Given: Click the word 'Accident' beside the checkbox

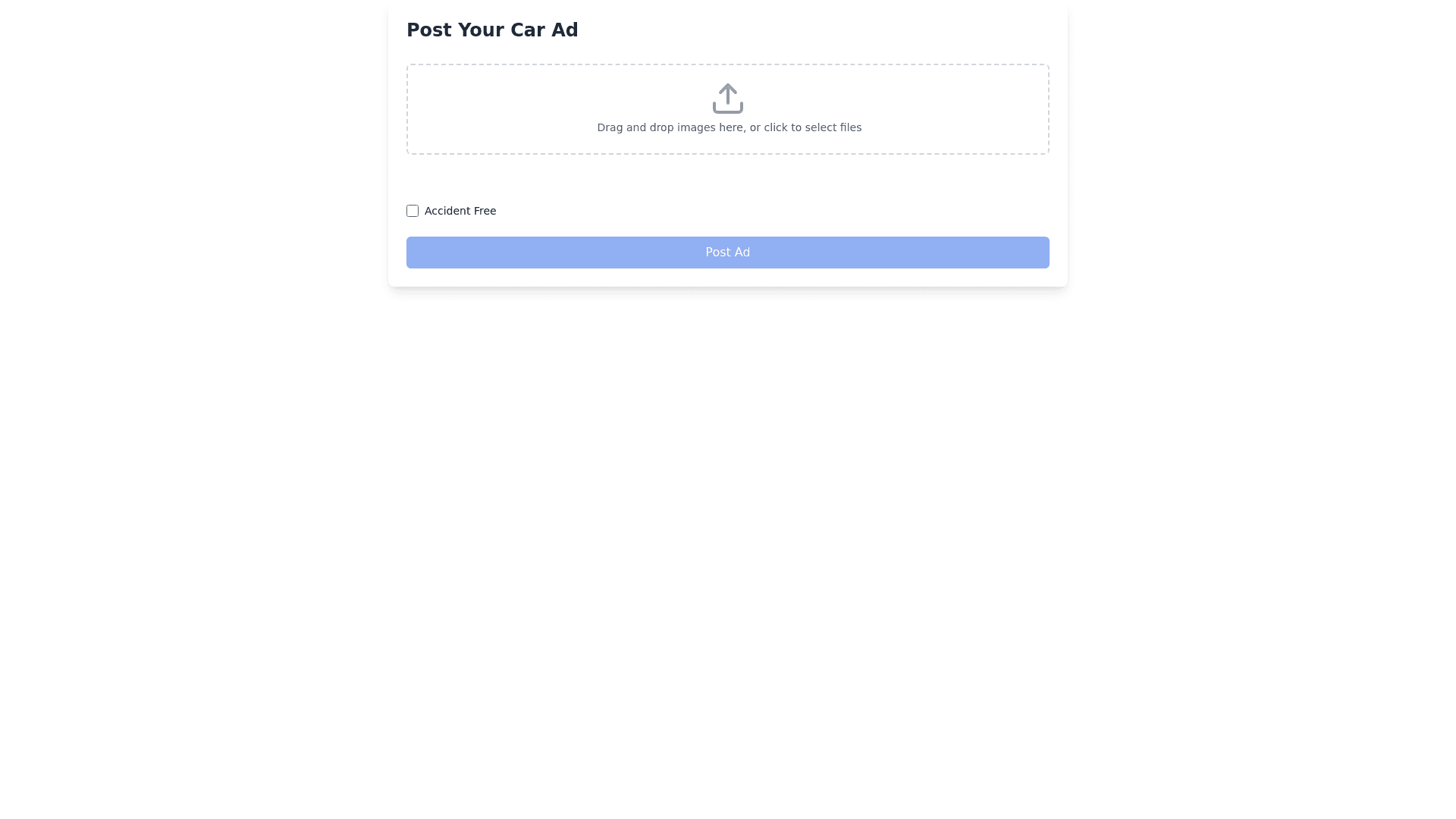Looking at the screenshot, I should pyautogui.click(x=447, y=211).
